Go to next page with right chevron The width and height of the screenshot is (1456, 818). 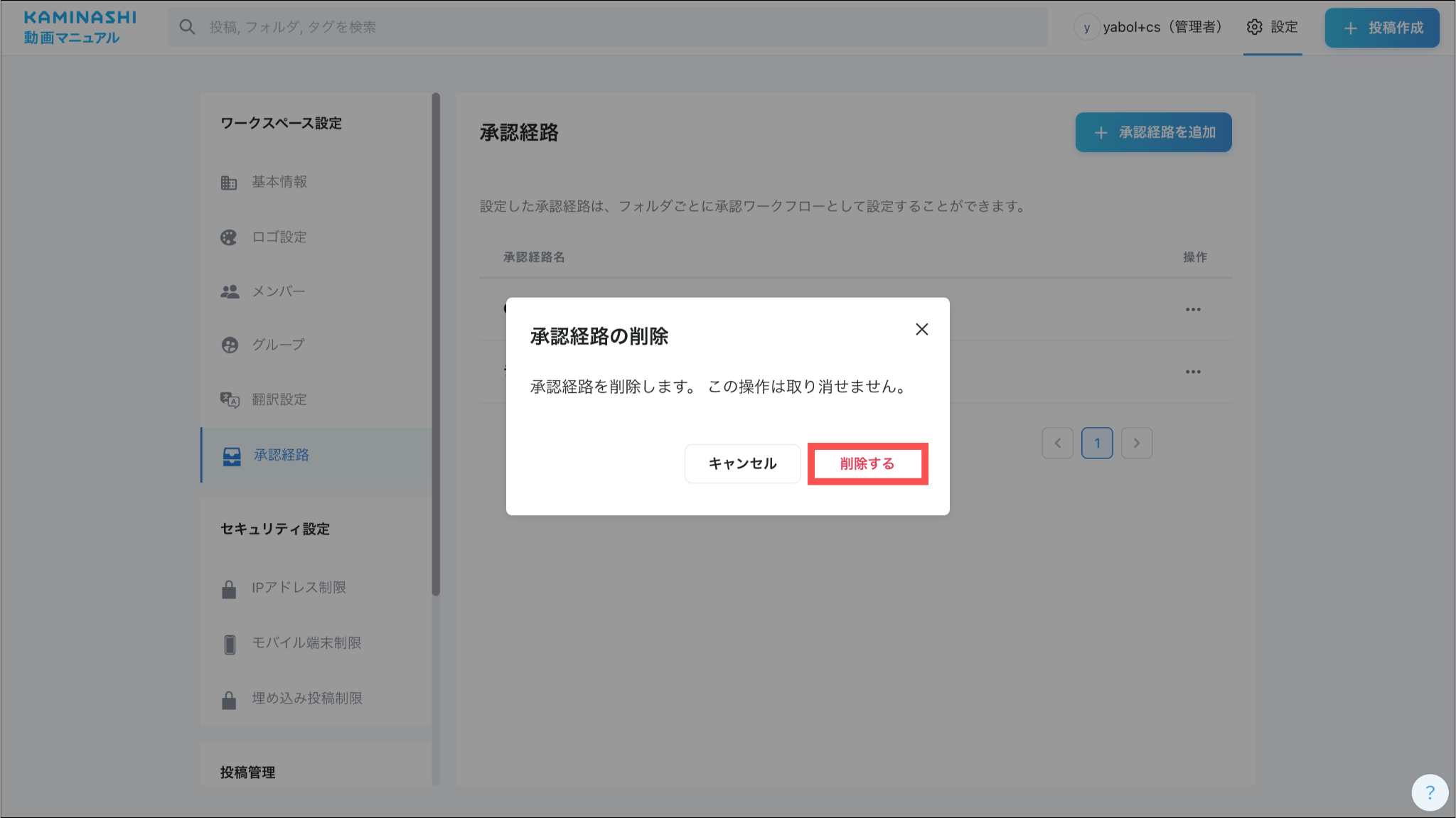(1136, 443)
